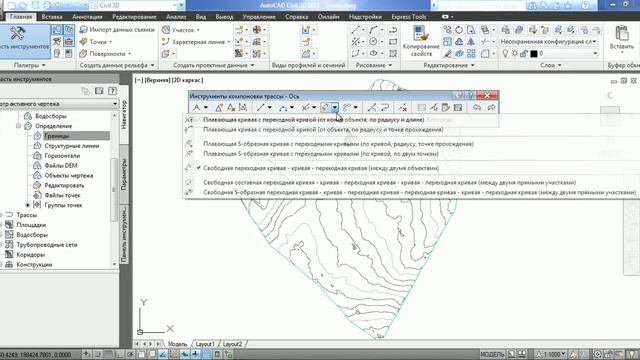Click the Redo icon in layout toolbar
The width and height of the screenshot is (640, 360).
[x=491, y=107]
